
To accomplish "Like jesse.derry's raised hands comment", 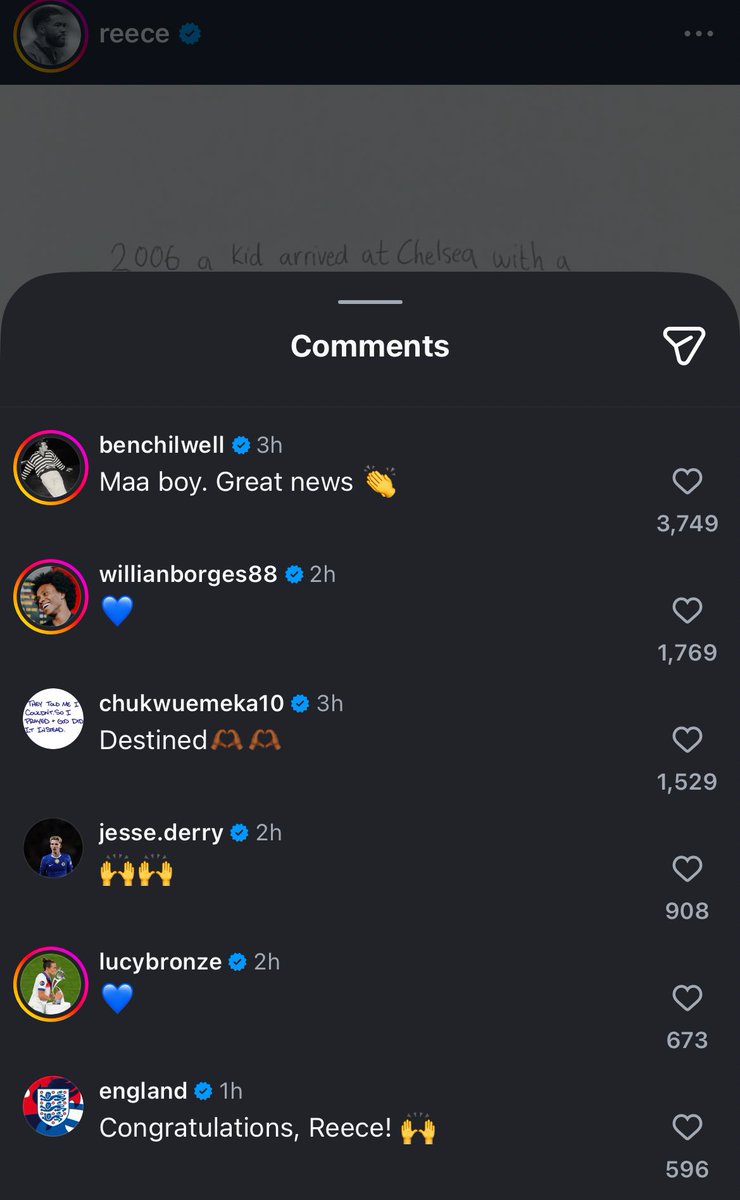I will [x=687, y=869].
